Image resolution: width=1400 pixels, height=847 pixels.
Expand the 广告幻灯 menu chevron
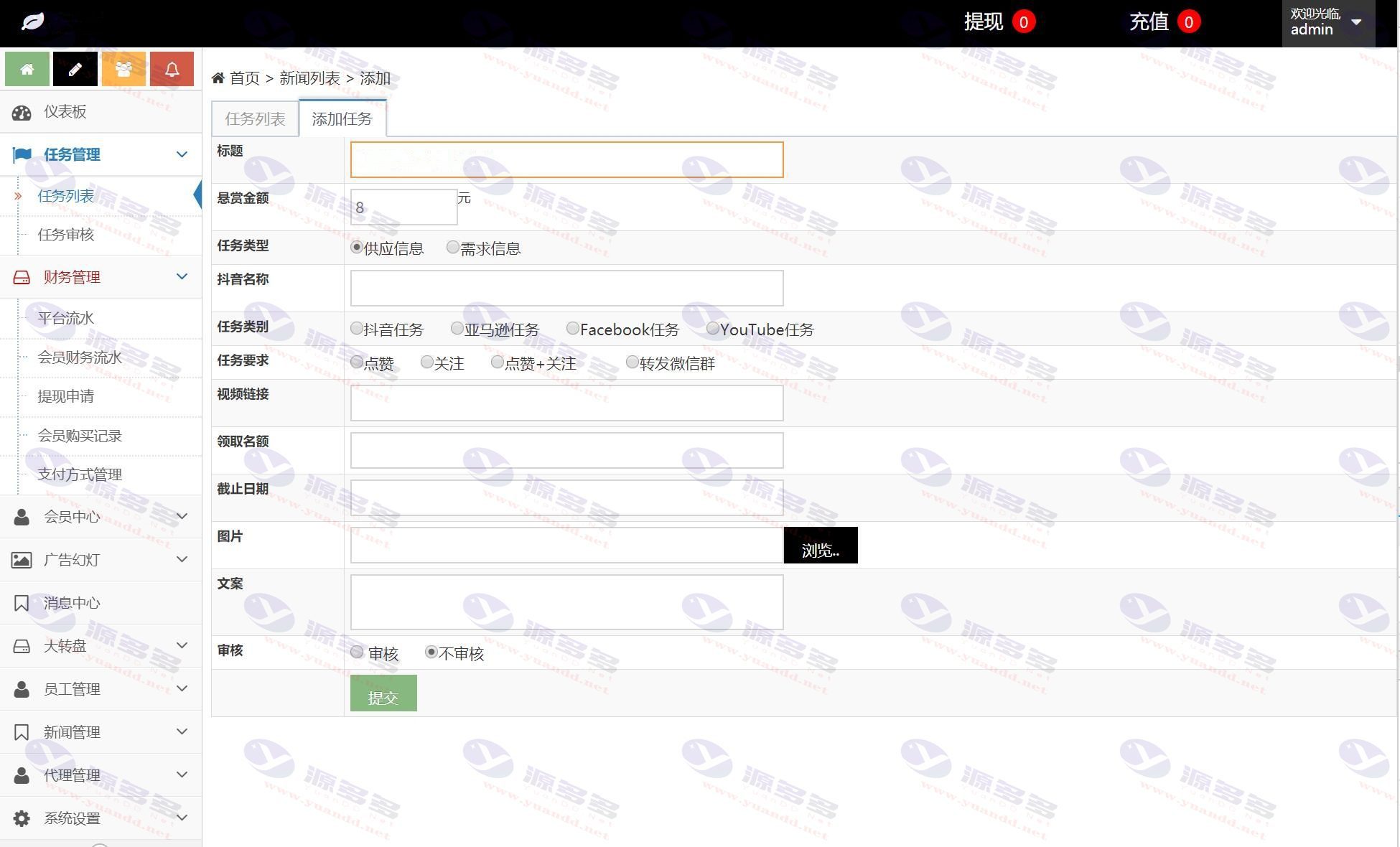pyautogui.click(x=182, y=559)
